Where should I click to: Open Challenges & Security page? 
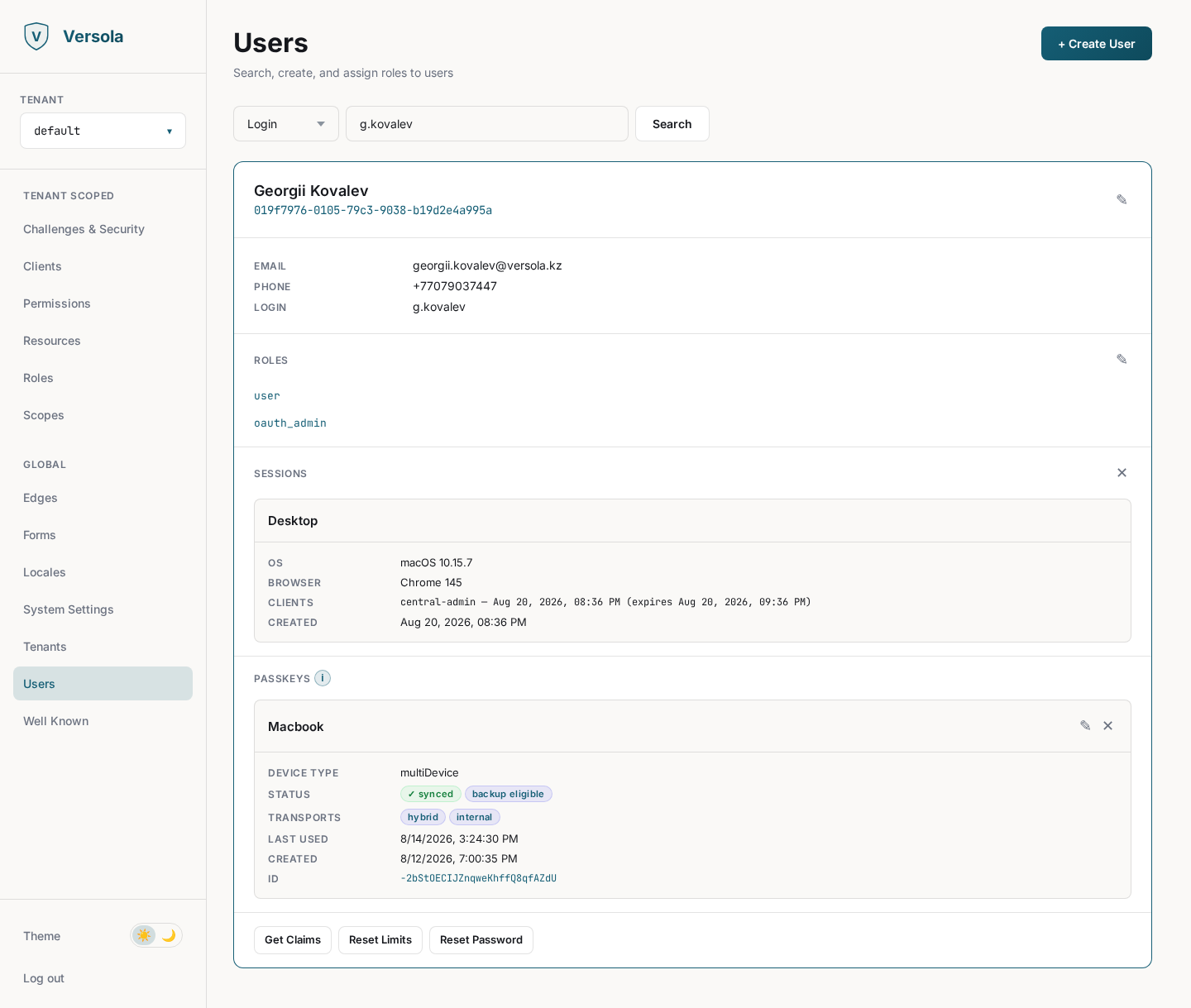(103, 229)
